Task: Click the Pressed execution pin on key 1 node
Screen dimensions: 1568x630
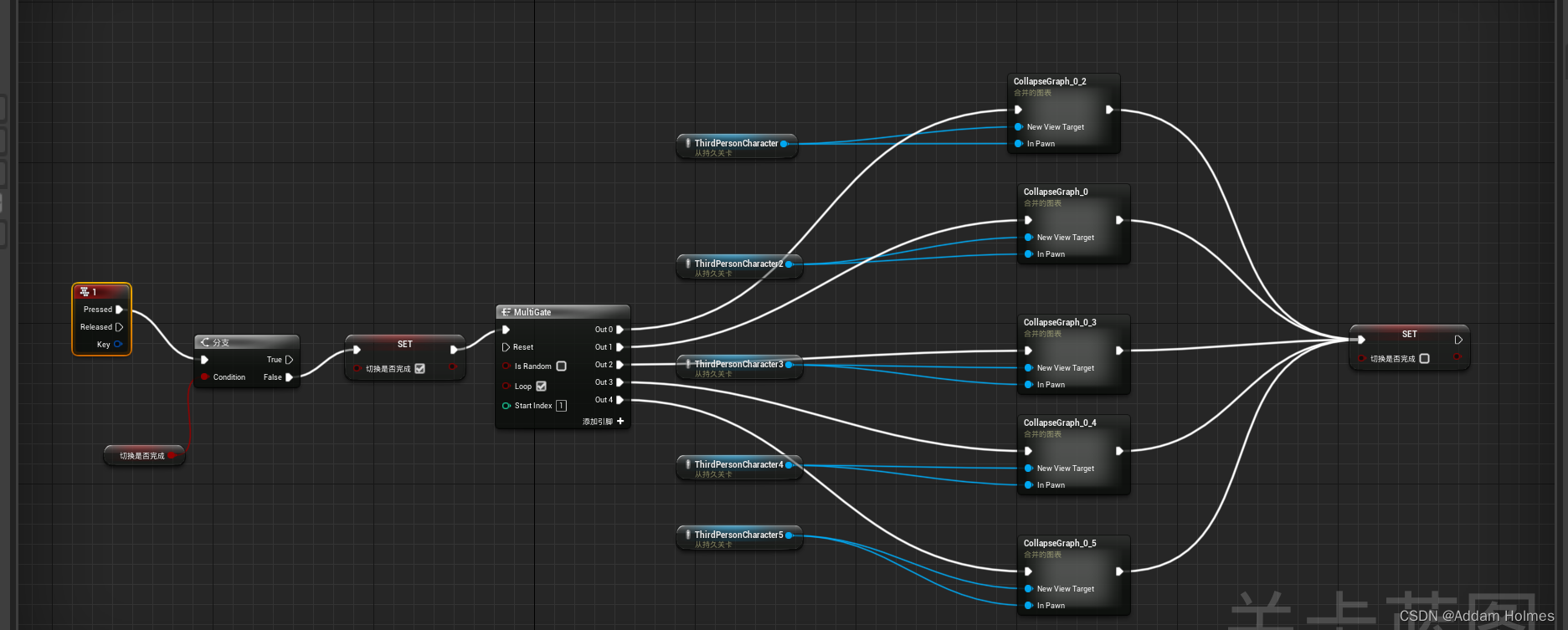Action: tap(120, 310)
